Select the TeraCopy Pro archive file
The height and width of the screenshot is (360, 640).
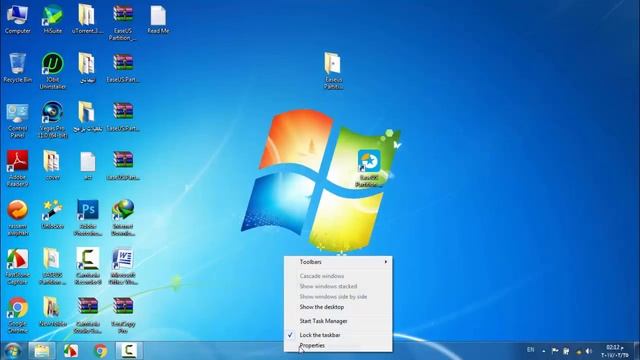pyautogui.click(x=123, y=315)
